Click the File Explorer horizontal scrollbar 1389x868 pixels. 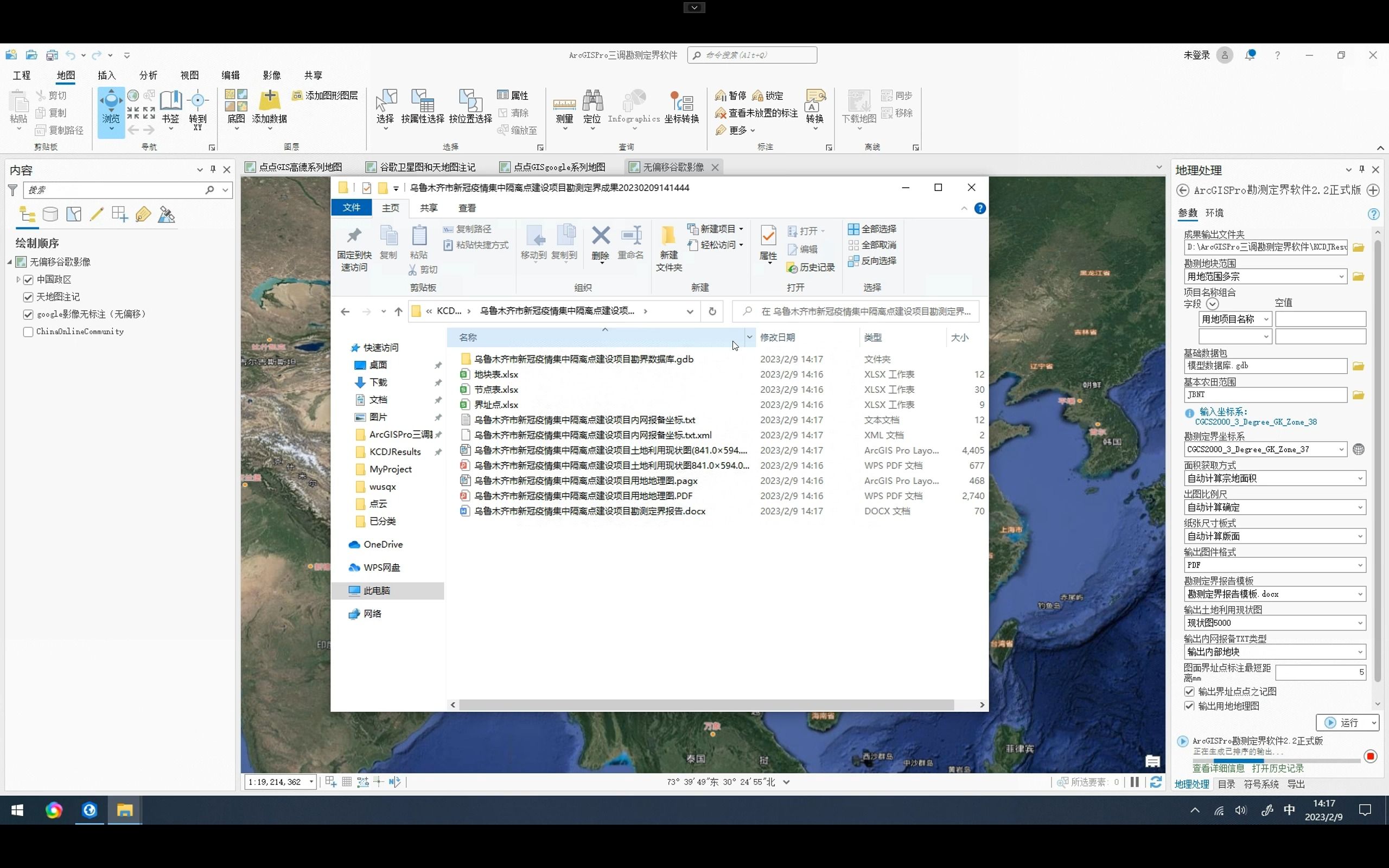pos(706,704)
